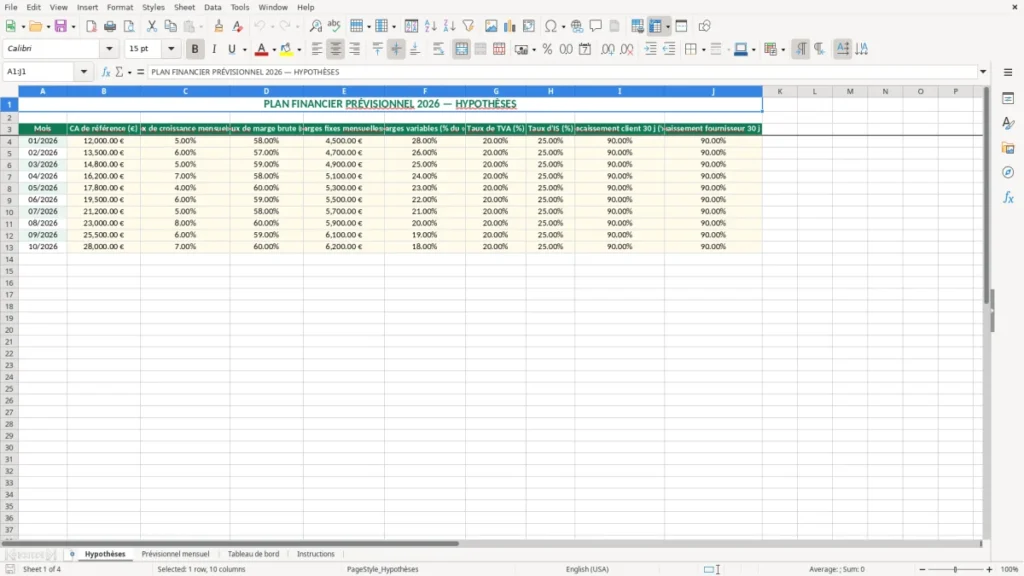Image resolution: width=1024 pixels, height=576 pixels.
Task: Insert a chart via chart icon
Action: click(x=509, y=26)
